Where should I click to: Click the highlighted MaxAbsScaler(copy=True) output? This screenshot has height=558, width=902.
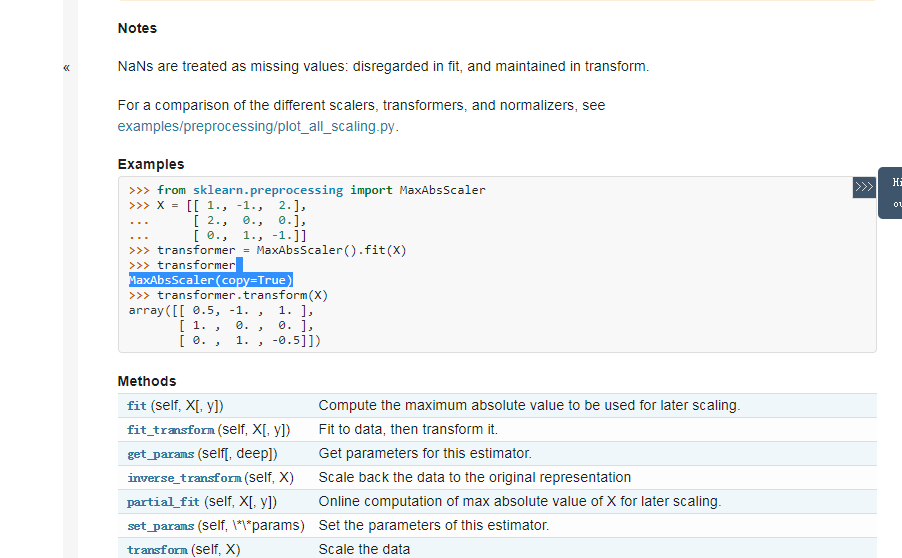click(x=211, y=281)
